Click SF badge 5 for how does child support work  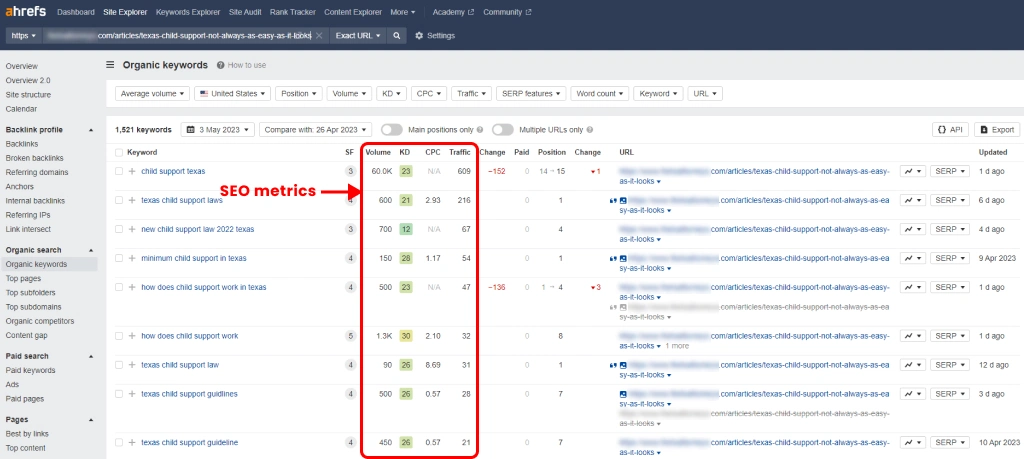pos(351,336)
